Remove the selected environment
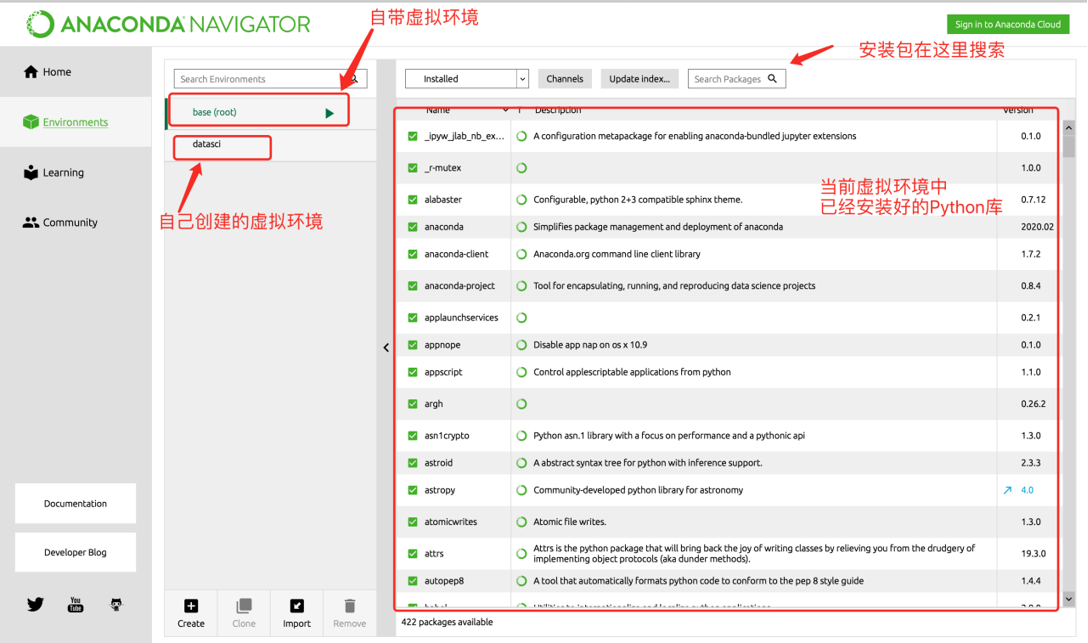Image resolution: width=1088 pixels, height=643 pixels. [350, 613]
